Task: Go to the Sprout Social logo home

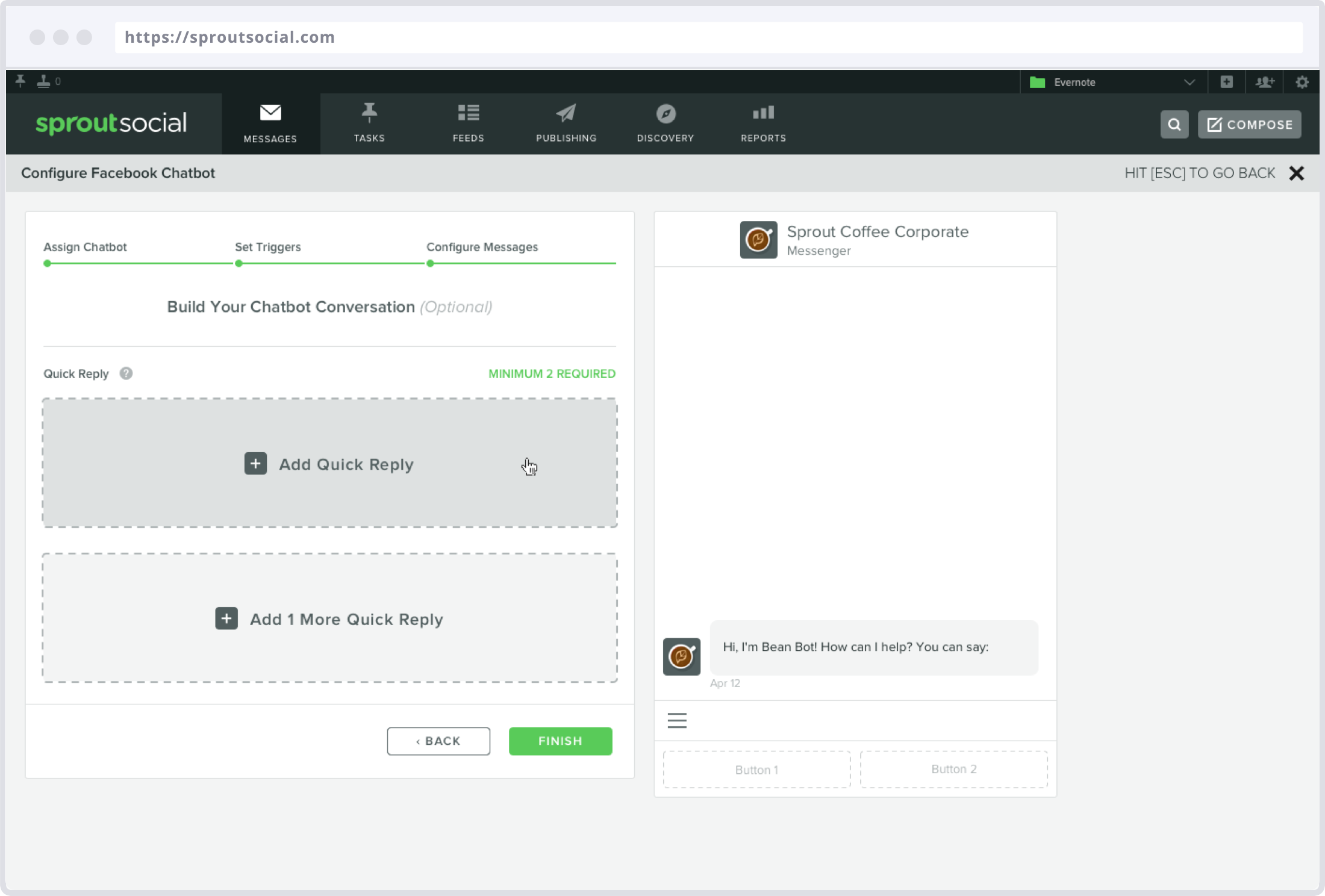Action: coord(111,123)
